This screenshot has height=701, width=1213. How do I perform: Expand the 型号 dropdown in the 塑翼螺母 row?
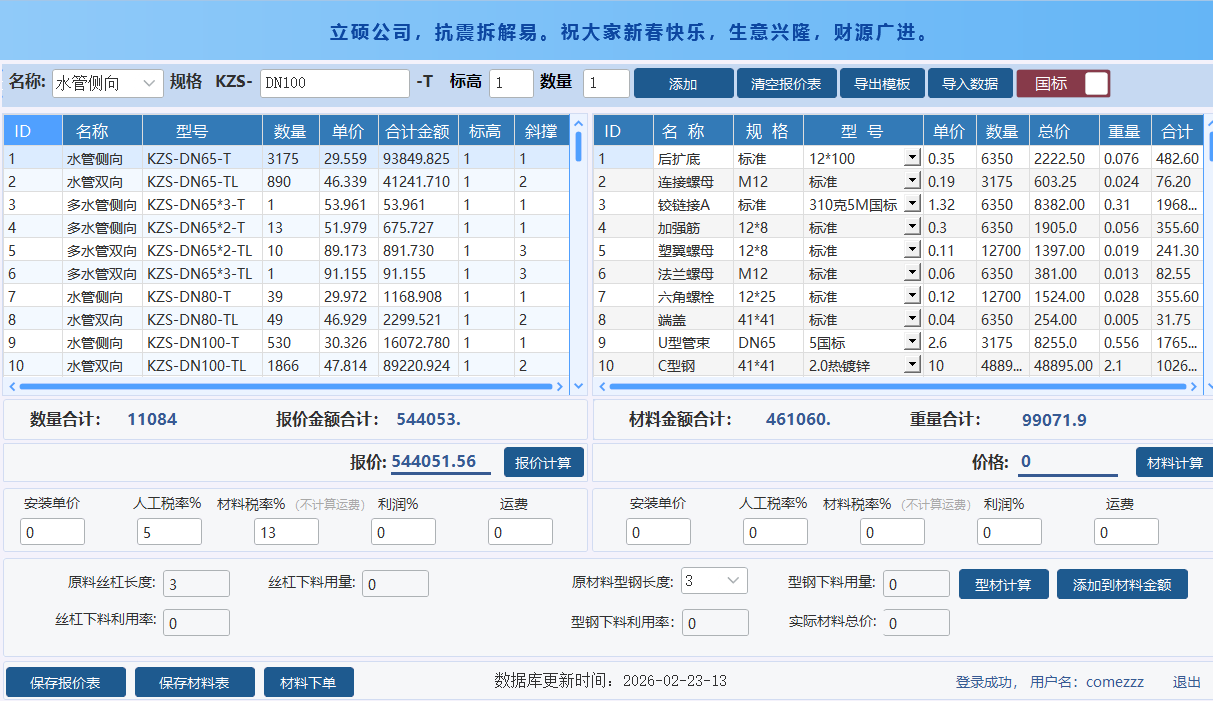(x=911, y=250)
